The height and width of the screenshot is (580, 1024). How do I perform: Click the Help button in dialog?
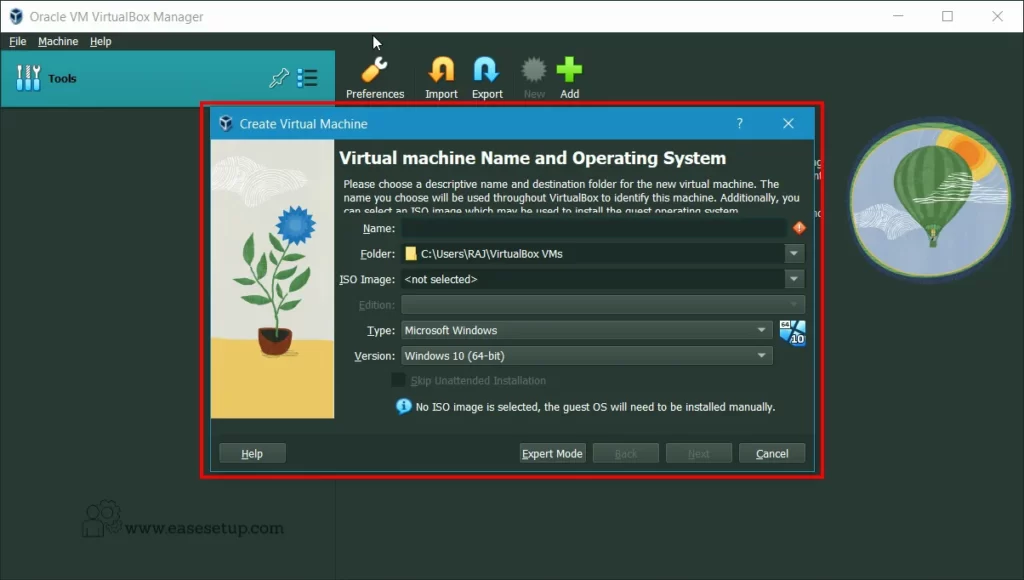tap(252, 453)
